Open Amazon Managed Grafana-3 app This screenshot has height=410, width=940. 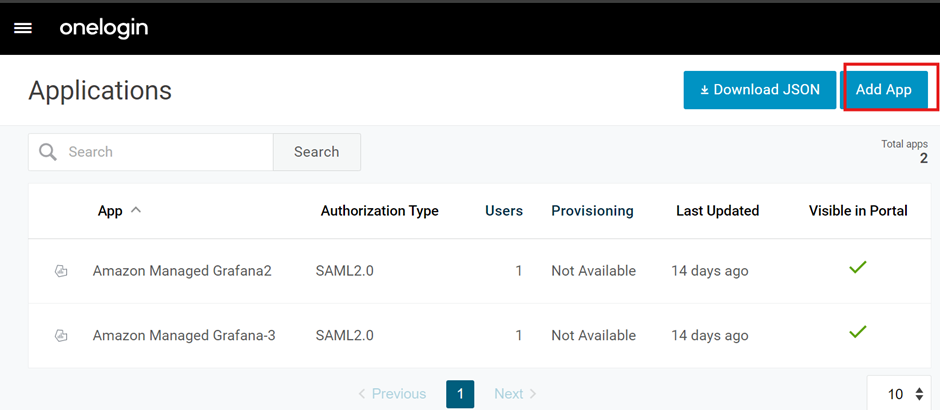click(x=184, y=336)
